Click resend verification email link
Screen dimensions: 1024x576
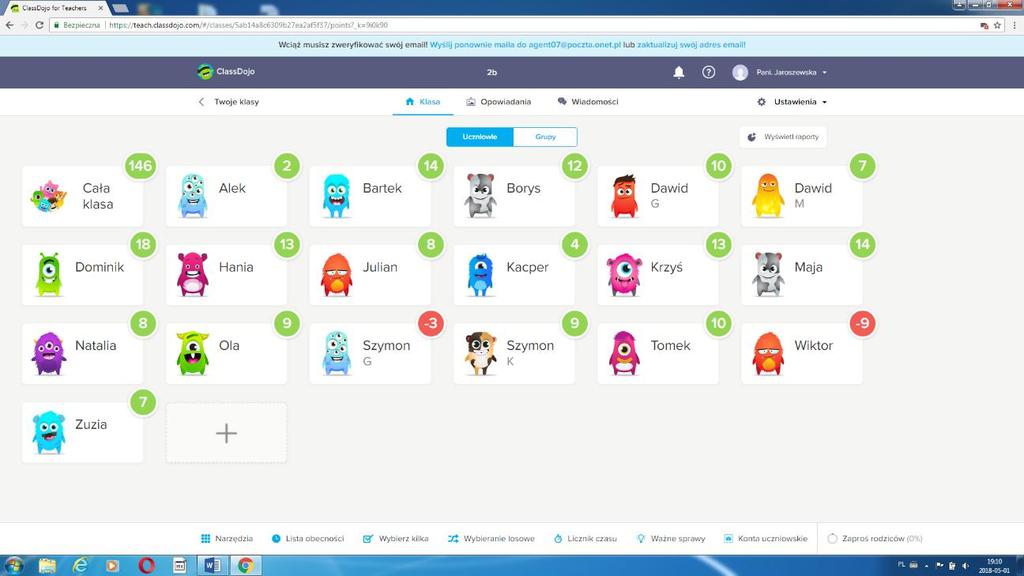(525, 45)
